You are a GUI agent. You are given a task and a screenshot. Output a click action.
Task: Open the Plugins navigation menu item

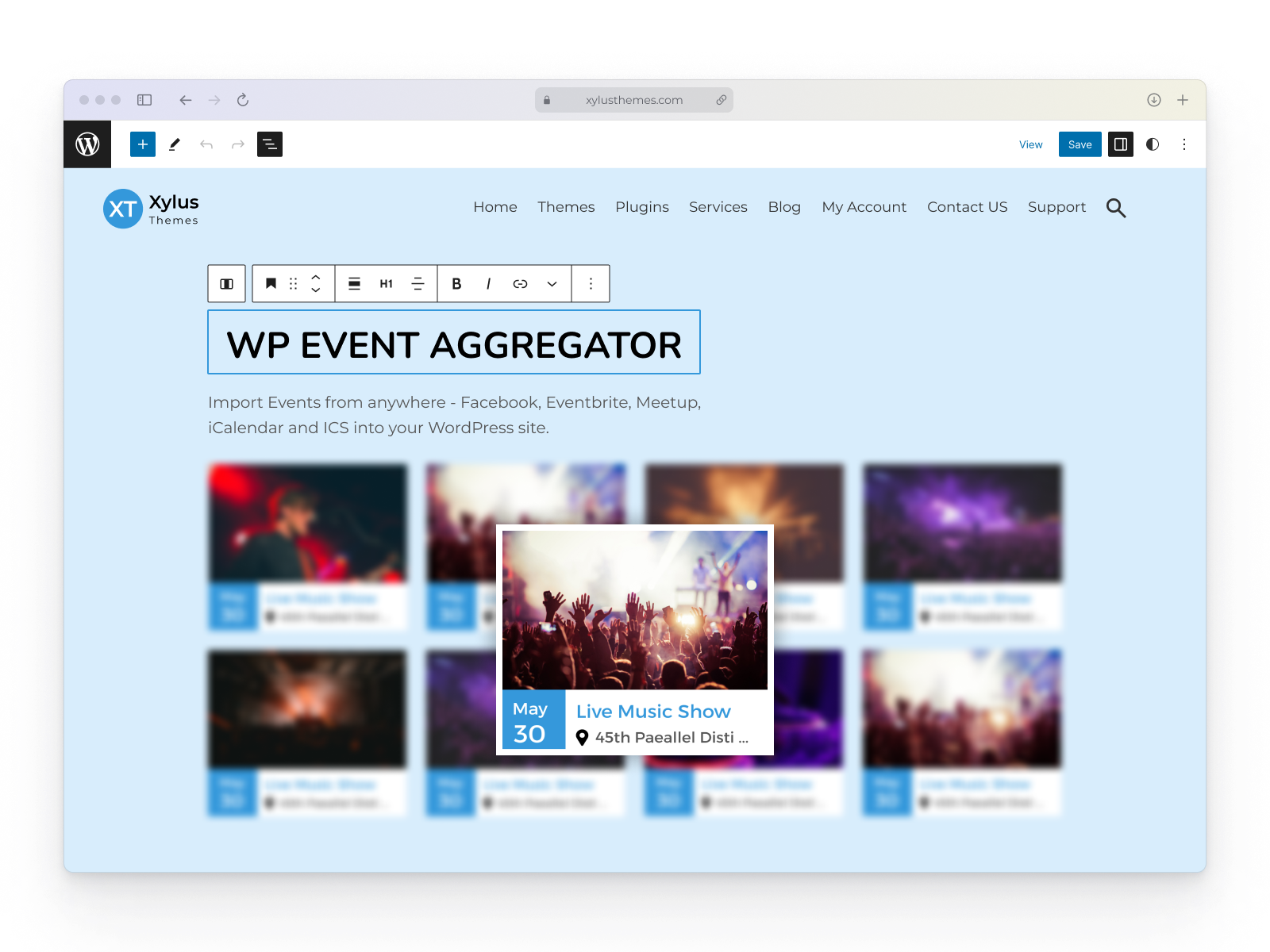tap(641, 207)
